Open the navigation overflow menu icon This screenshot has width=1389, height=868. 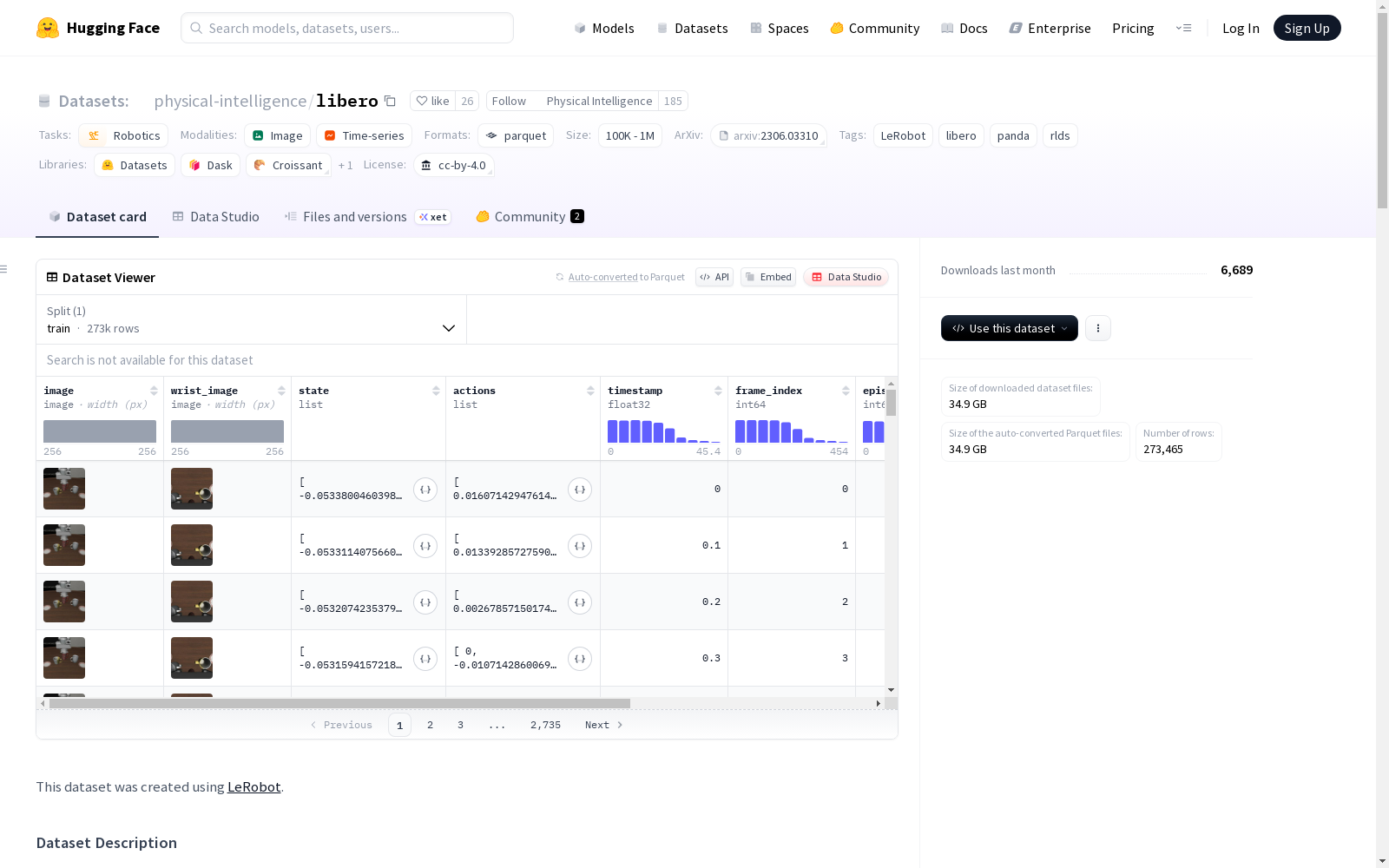tap(1183, 28)
